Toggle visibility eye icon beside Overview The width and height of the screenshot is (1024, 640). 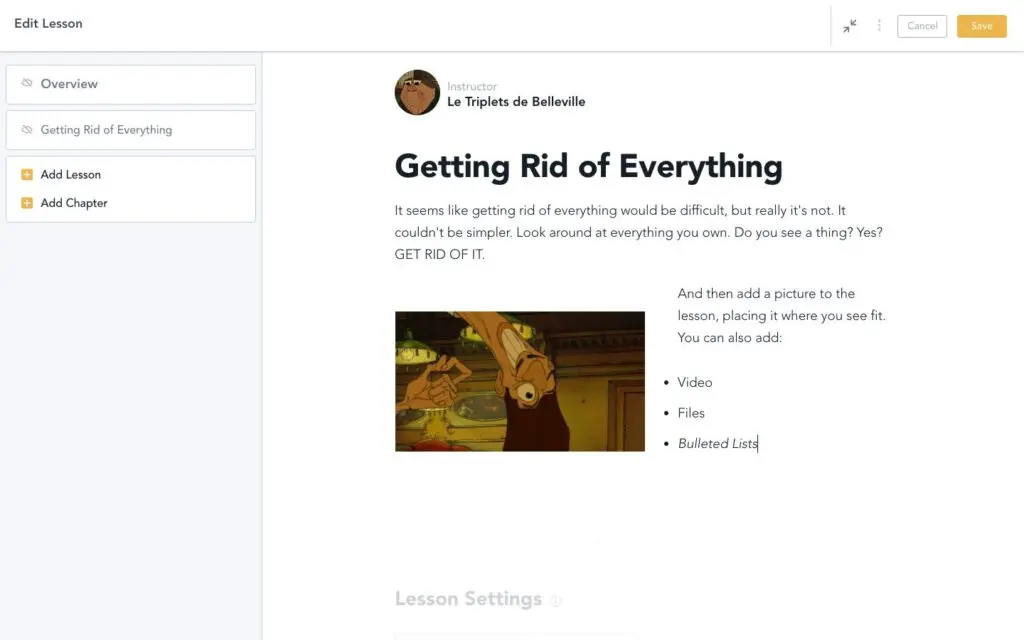(x=27, y=84)
